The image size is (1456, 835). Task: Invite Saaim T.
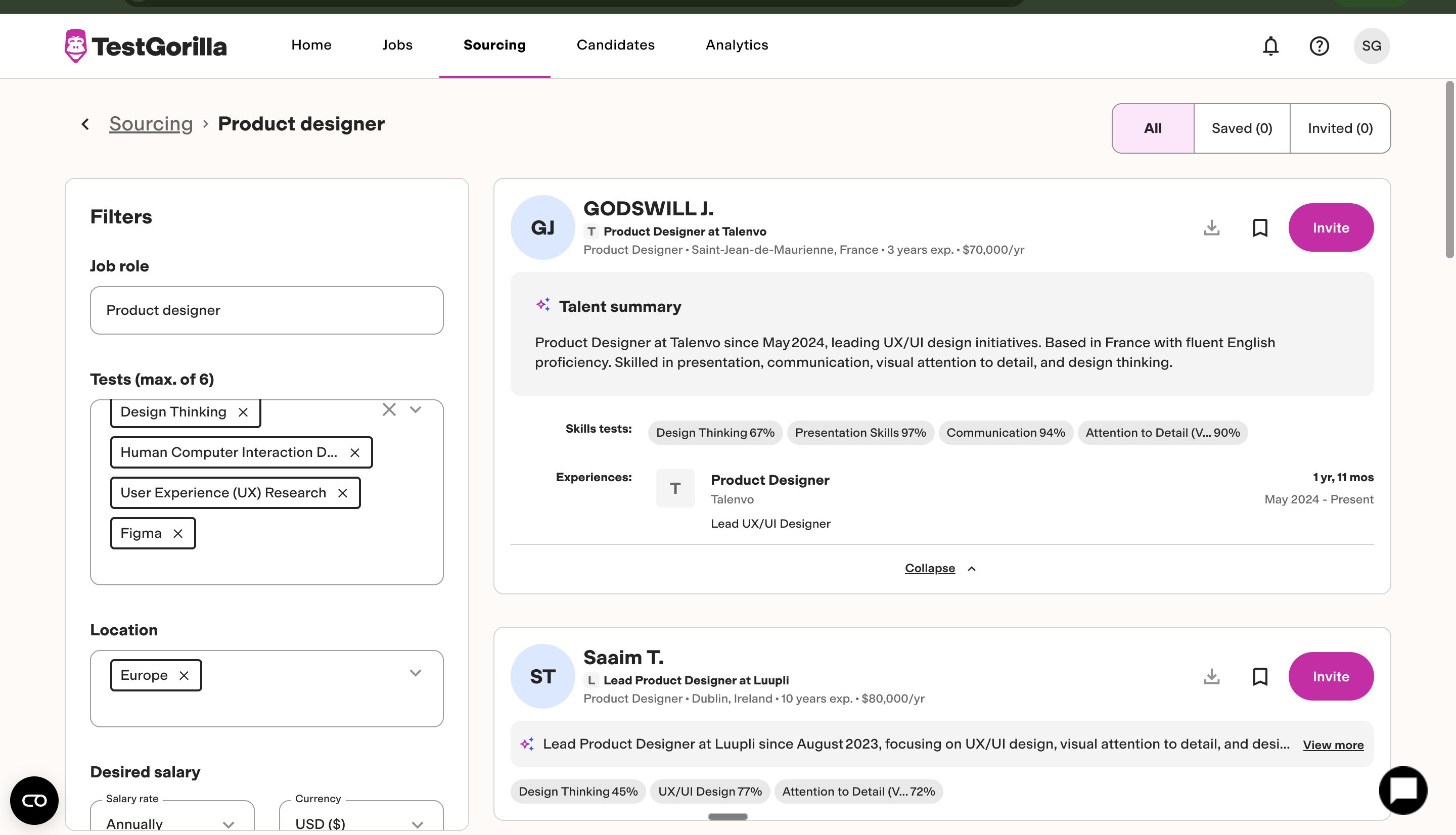tap(1331, 677)
